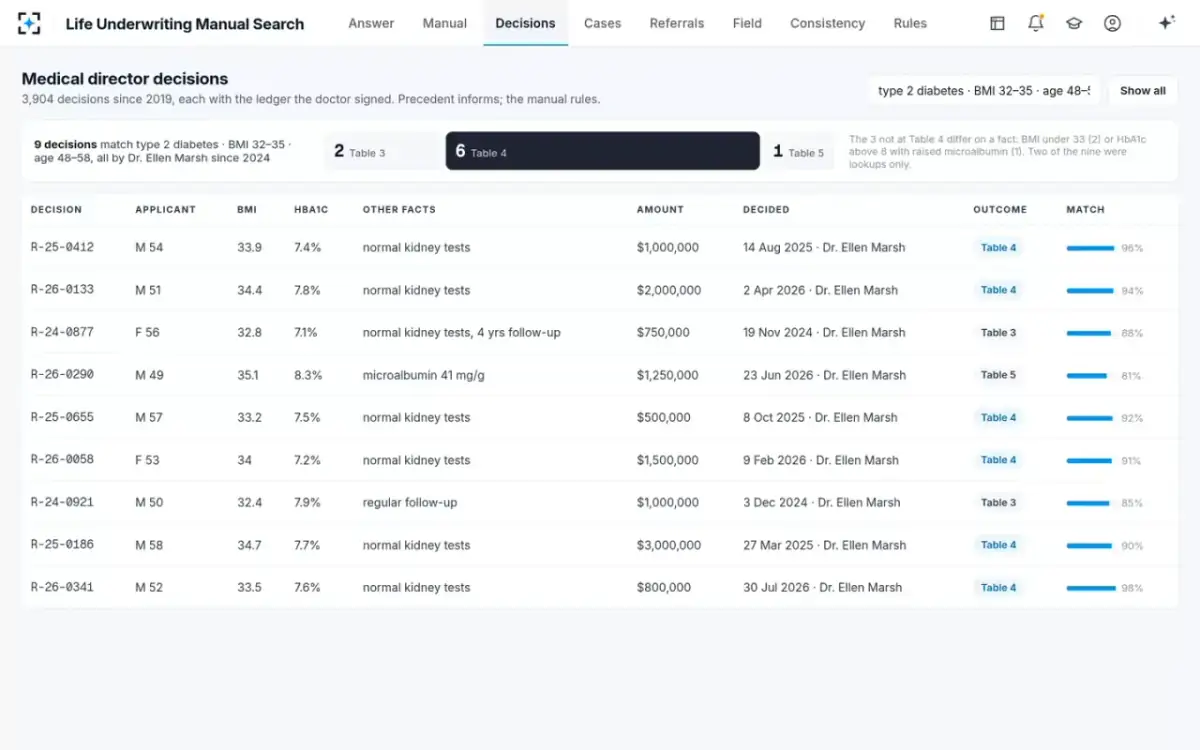
Task: Open the graduation cap training icon
Action: tap(1074, 23)
